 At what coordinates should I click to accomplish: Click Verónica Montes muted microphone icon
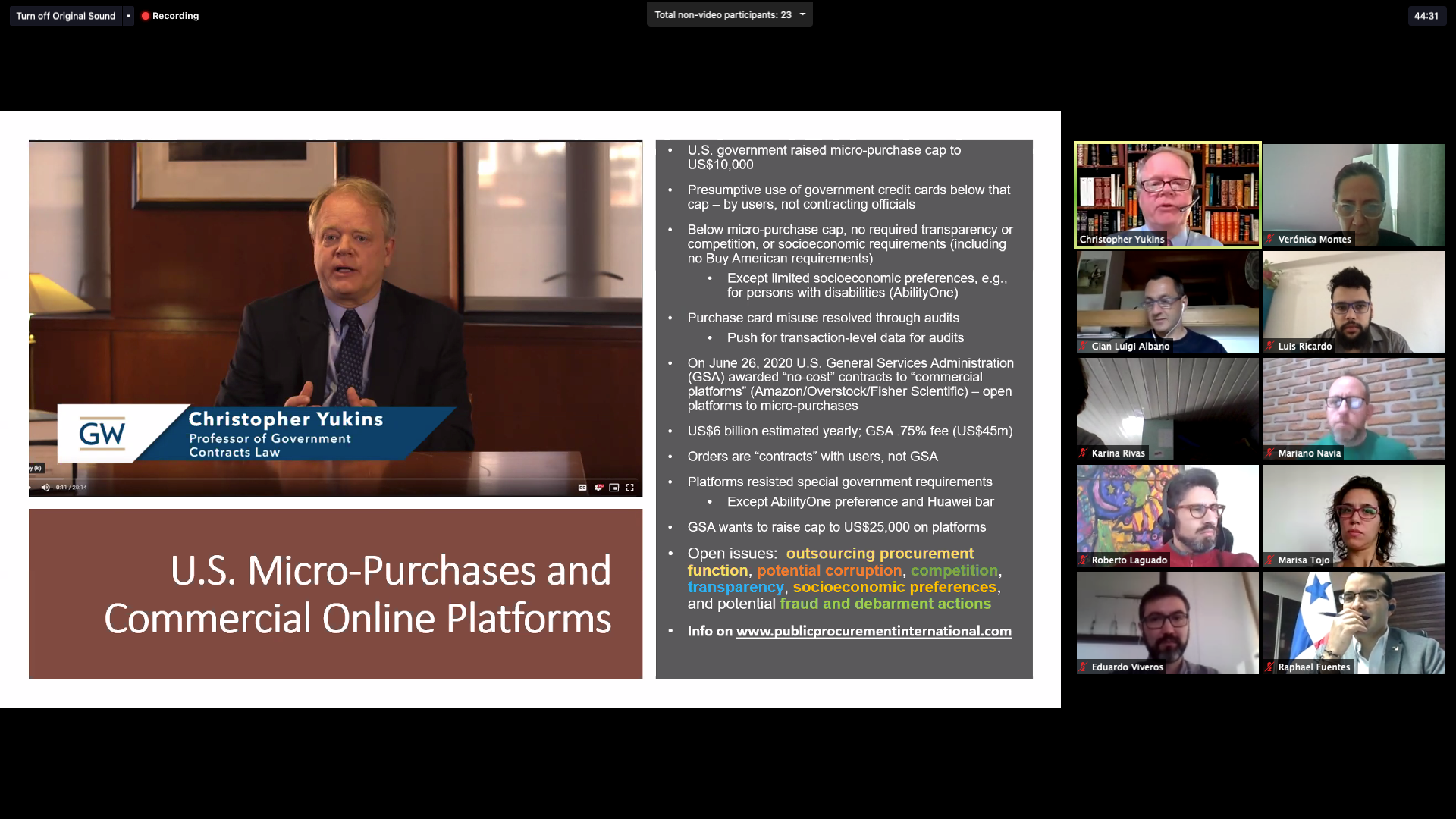[x=1270, y=240]
